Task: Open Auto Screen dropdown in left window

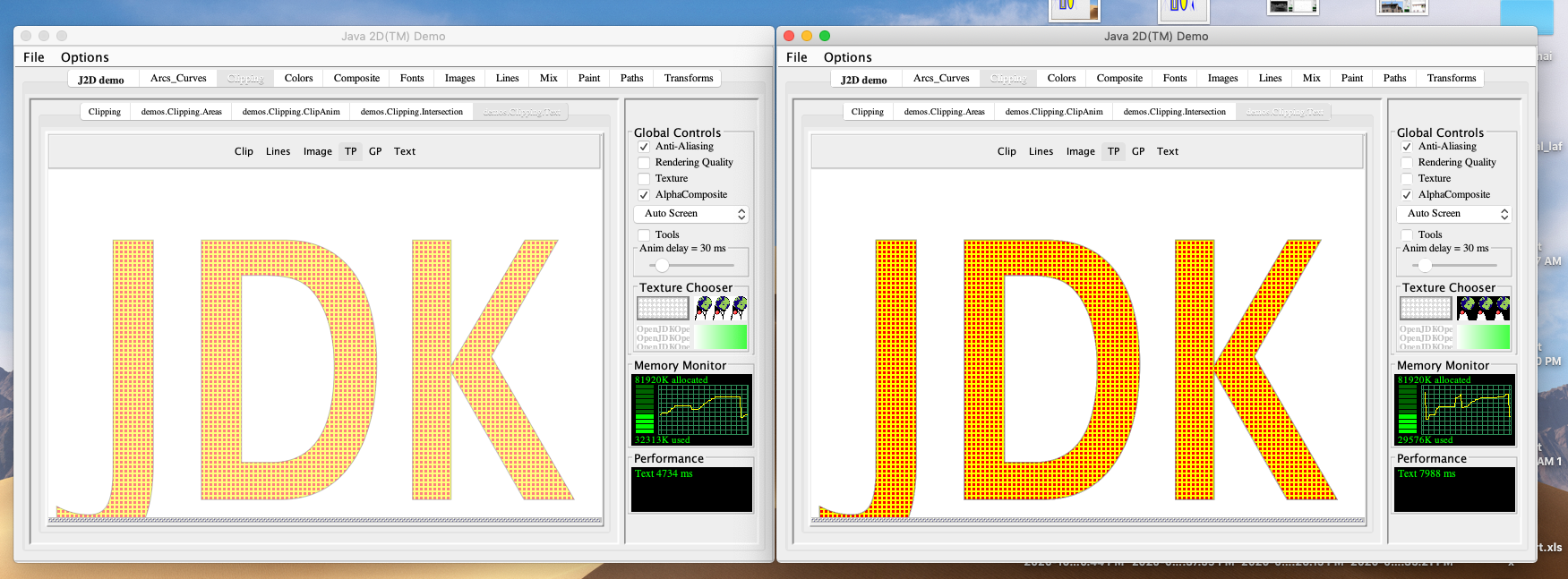Action: pyautogui.click(x=690, y=214)
